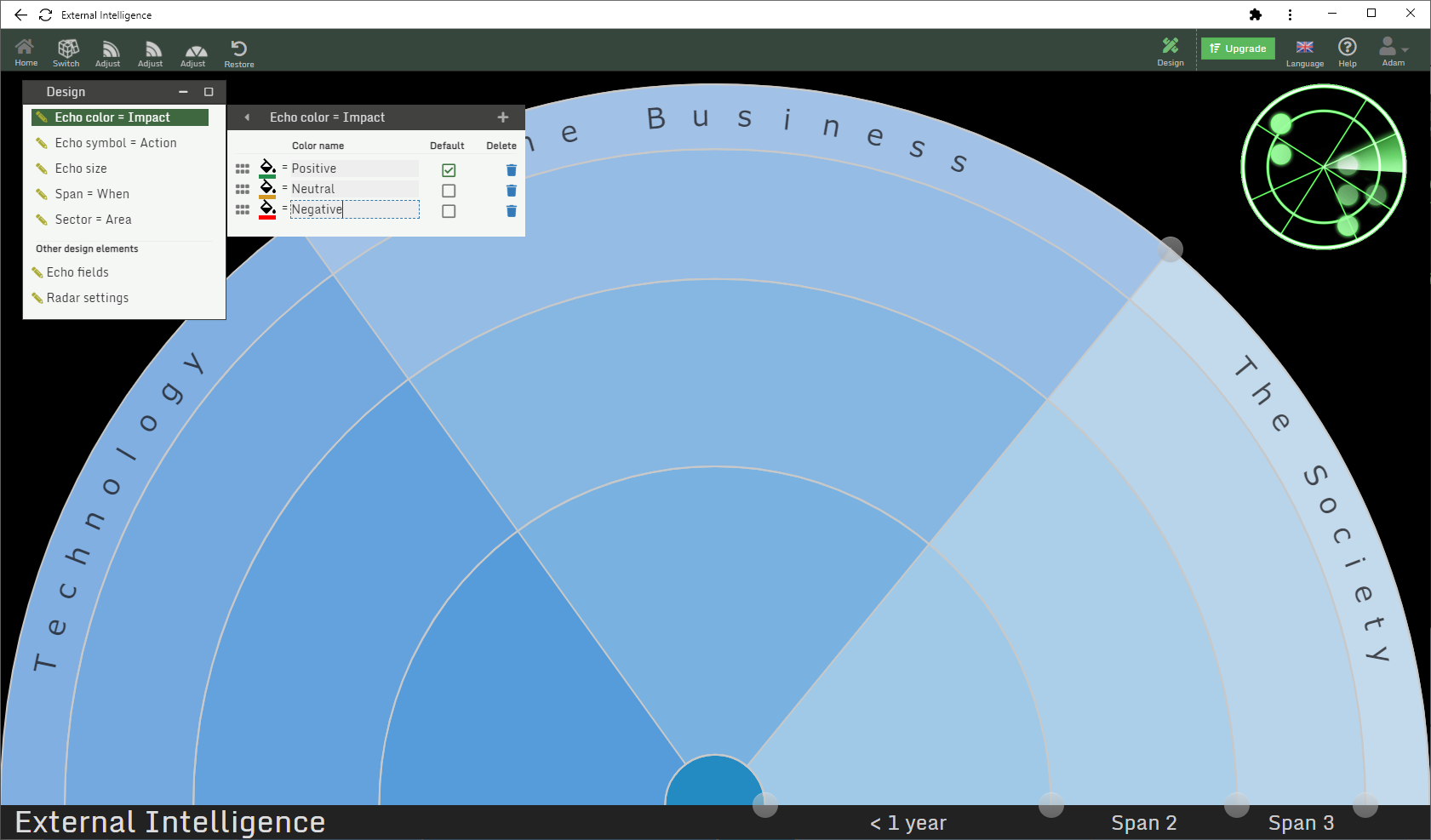The image size is (1431, 840).
Task: Click 'Other design elements' heading
Action: click(87, 249)
